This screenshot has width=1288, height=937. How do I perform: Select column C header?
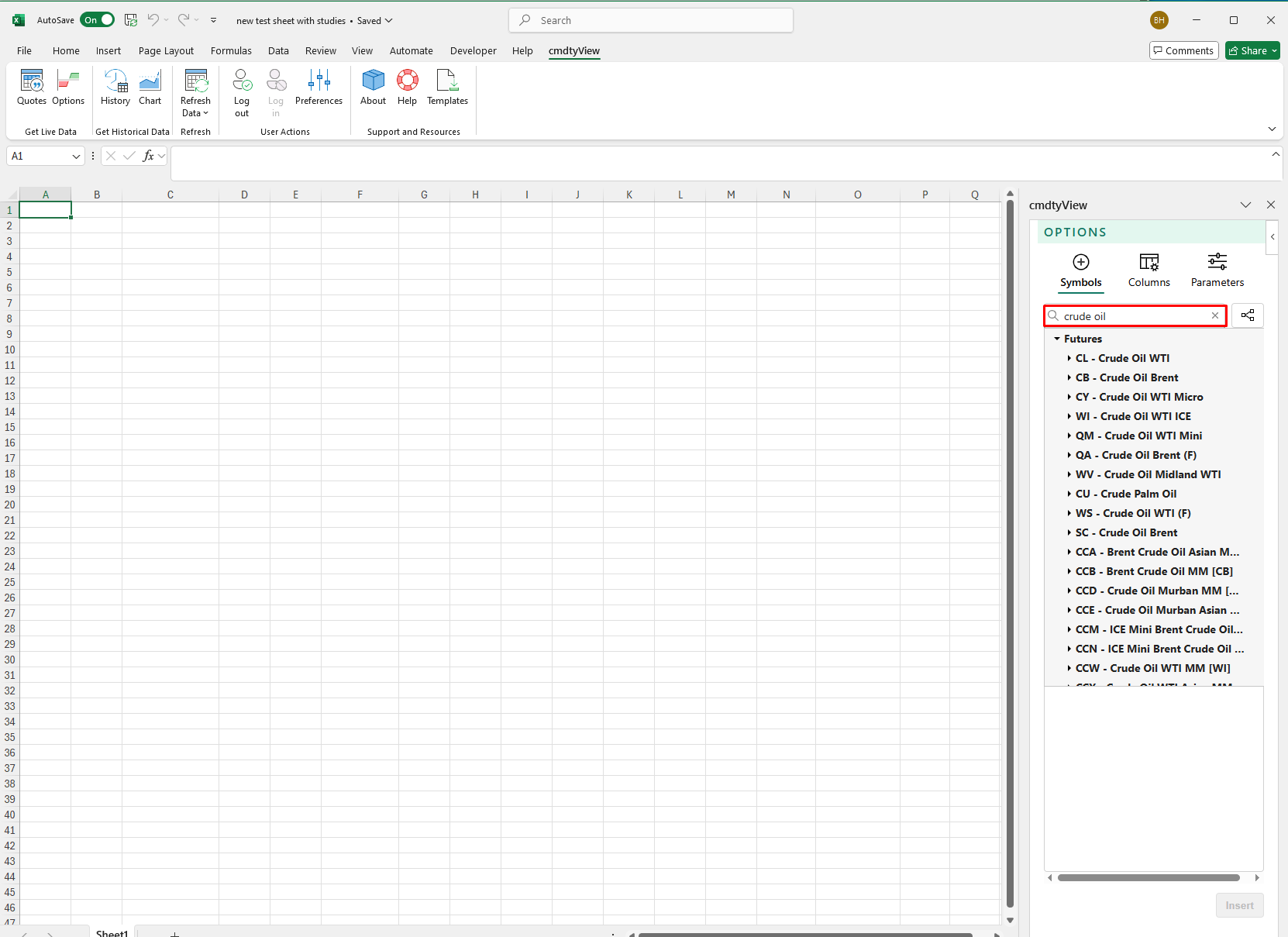point(170,195)
